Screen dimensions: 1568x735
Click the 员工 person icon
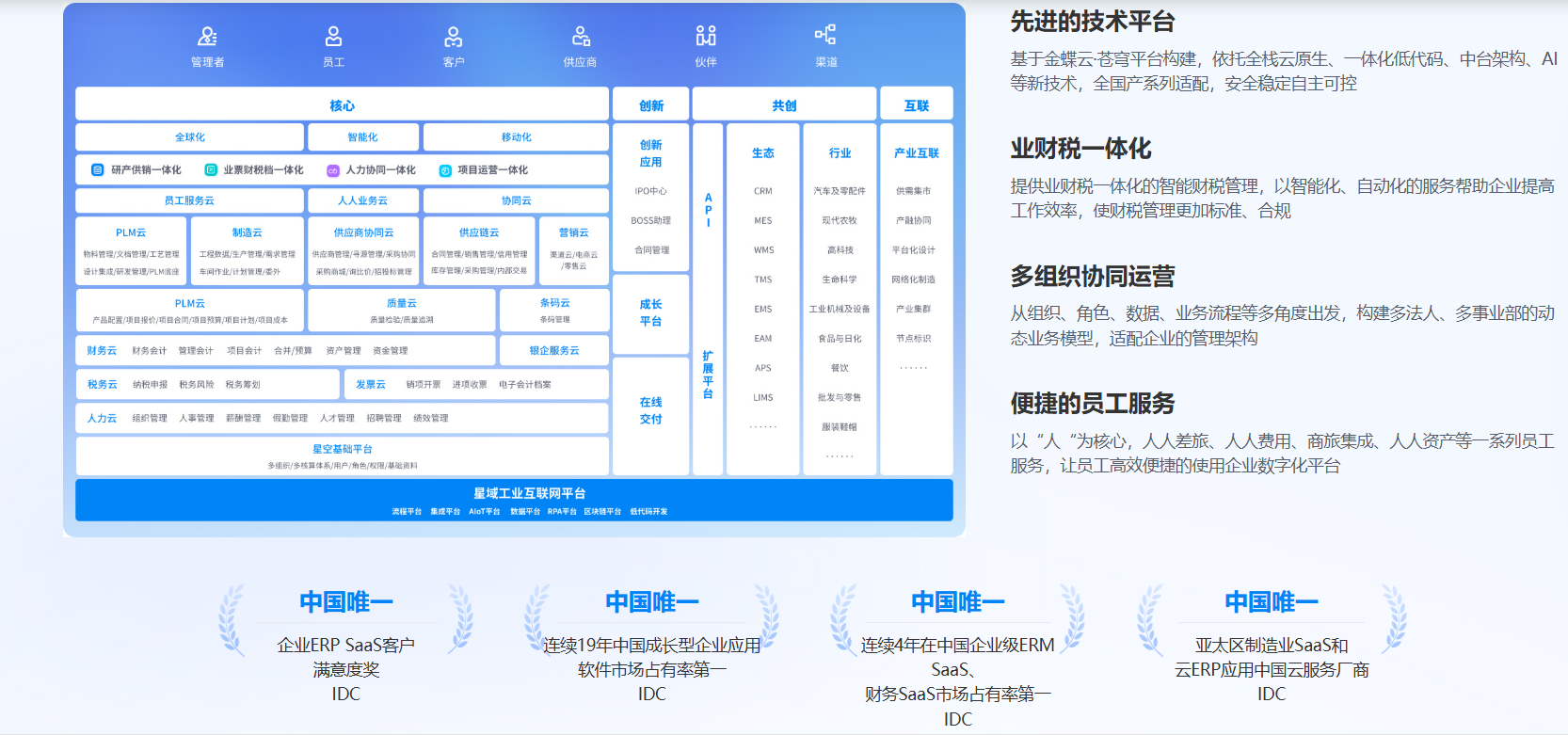coord(333,37)
